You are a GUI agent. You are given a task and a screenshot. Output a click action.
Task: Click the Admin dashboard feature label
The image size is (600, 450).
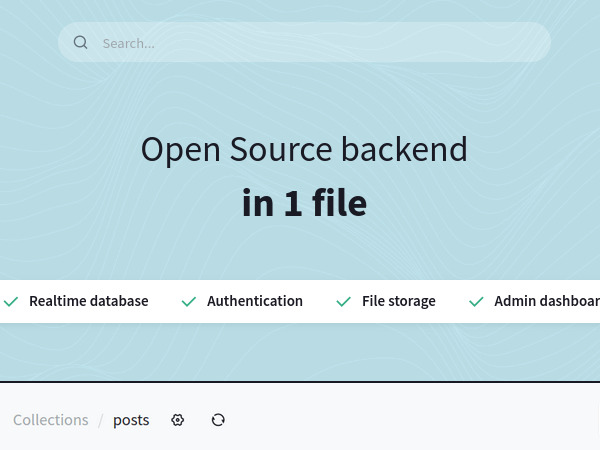click(546, 301)
